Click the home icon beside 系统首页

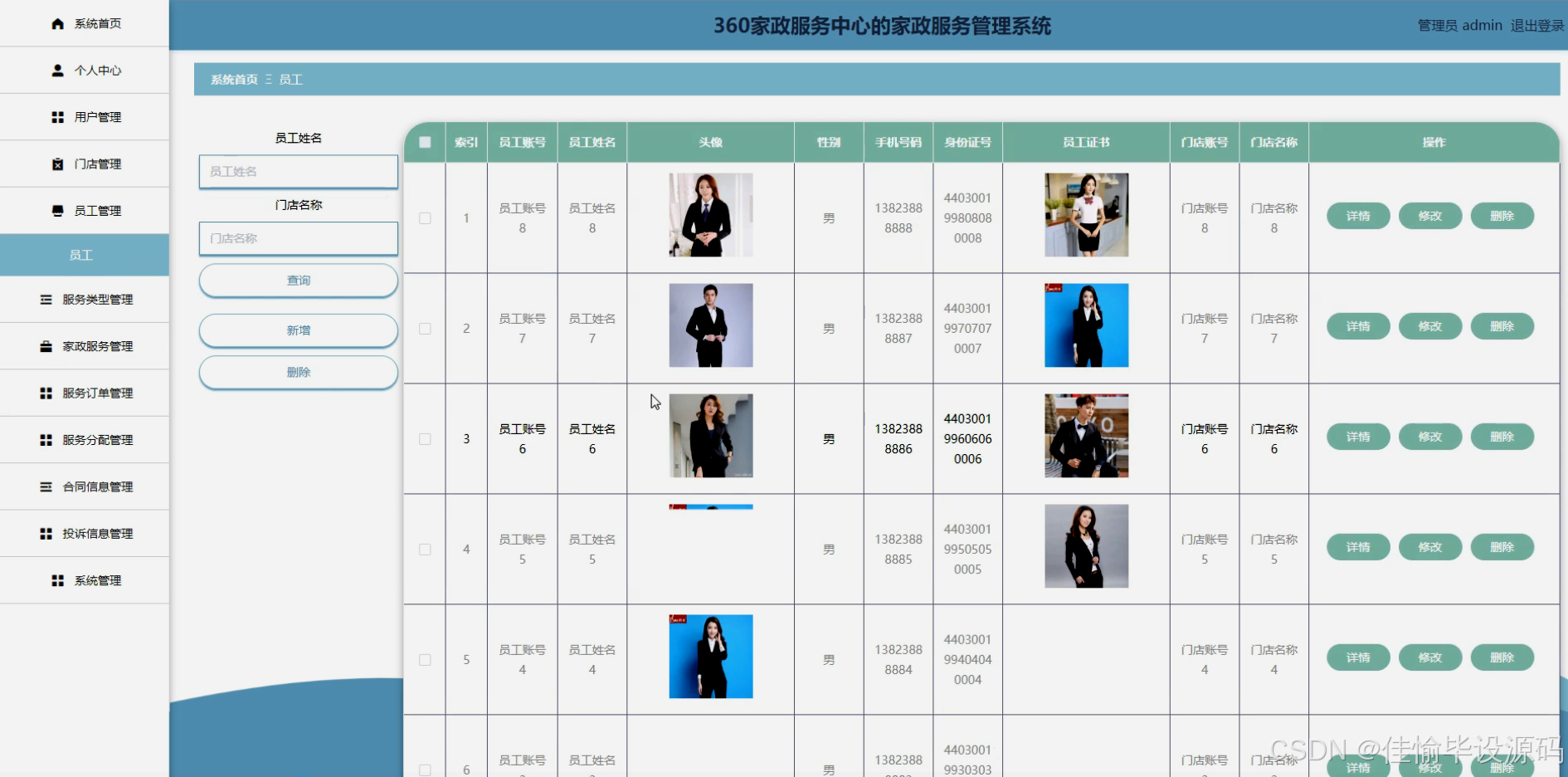(57, 24)
